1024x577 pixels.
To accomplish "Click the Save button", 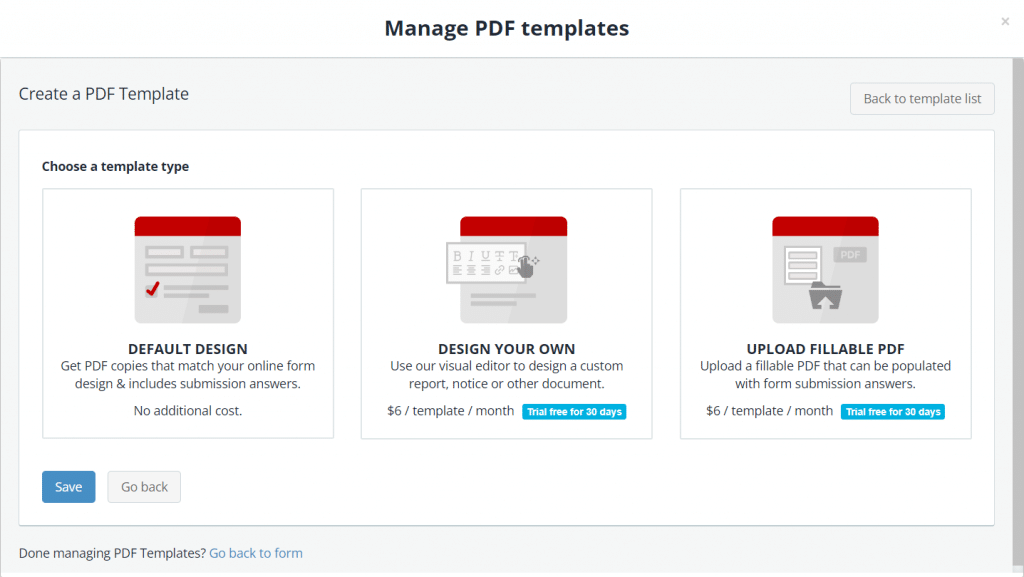I will tap(68, 487).
